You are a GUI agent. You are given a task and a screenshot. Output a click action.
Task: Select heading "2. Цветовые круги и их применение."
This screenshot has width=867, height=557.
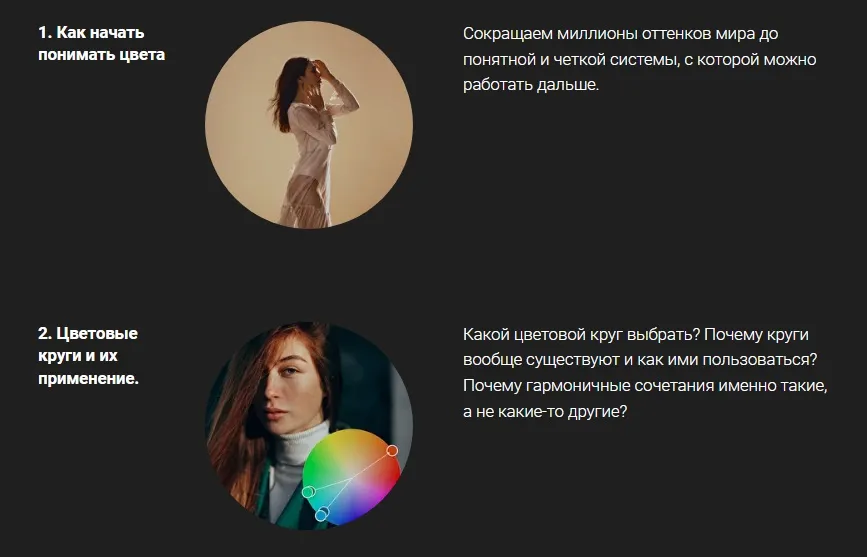coord(88,356)
